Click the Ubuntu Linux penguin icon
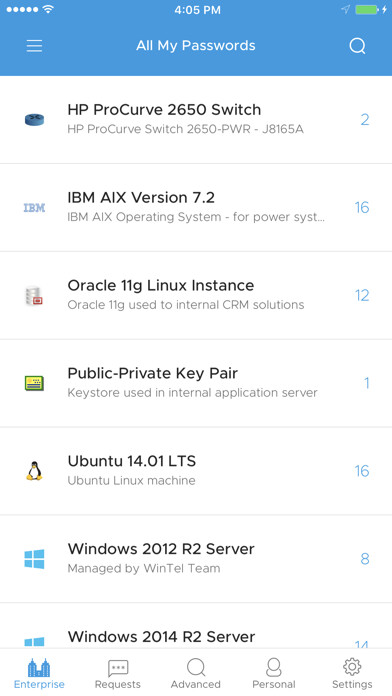392x696 pixels. tap(34, 471)
